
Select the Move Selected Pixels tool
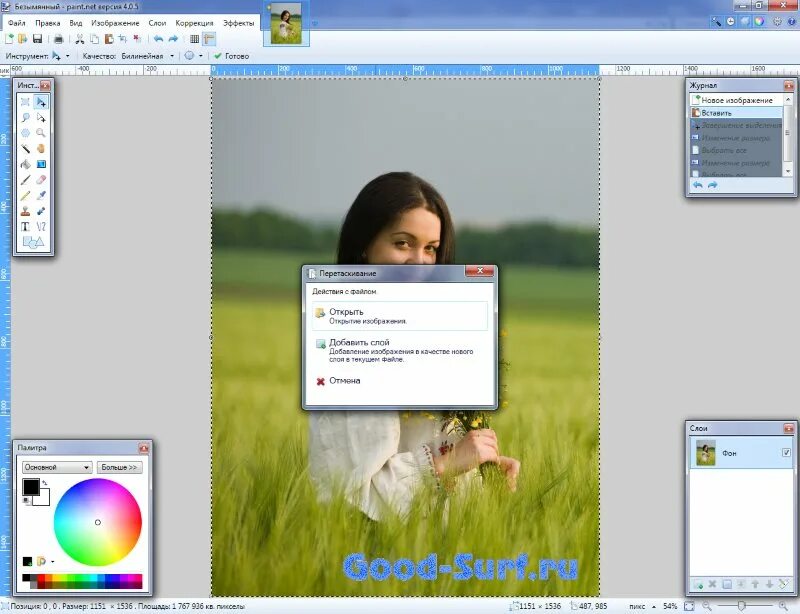[x=41, y=102]
